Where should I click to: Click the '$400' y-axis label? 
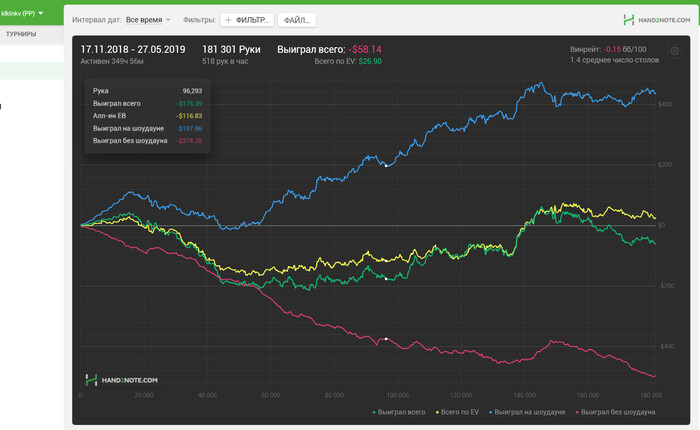pos(665,104)
